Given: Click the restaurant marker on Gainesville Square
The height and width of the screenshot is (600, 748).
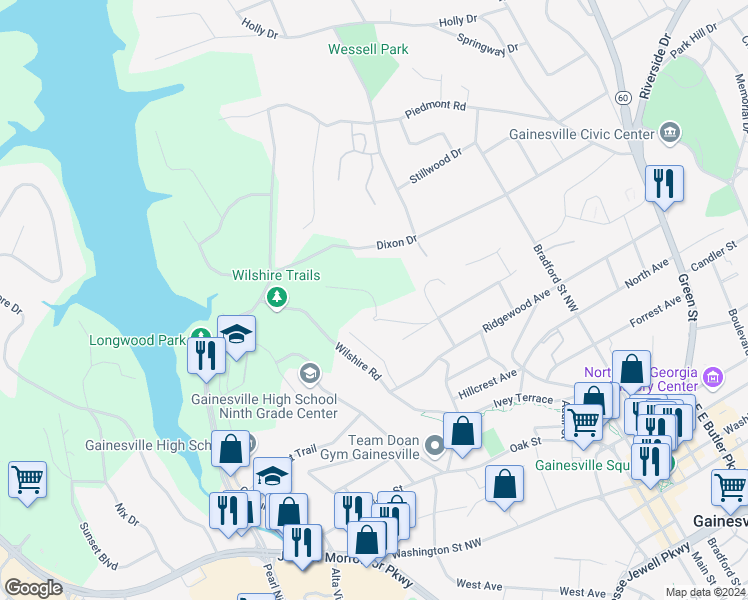Looking at the screenshot, I should (650, 462).
